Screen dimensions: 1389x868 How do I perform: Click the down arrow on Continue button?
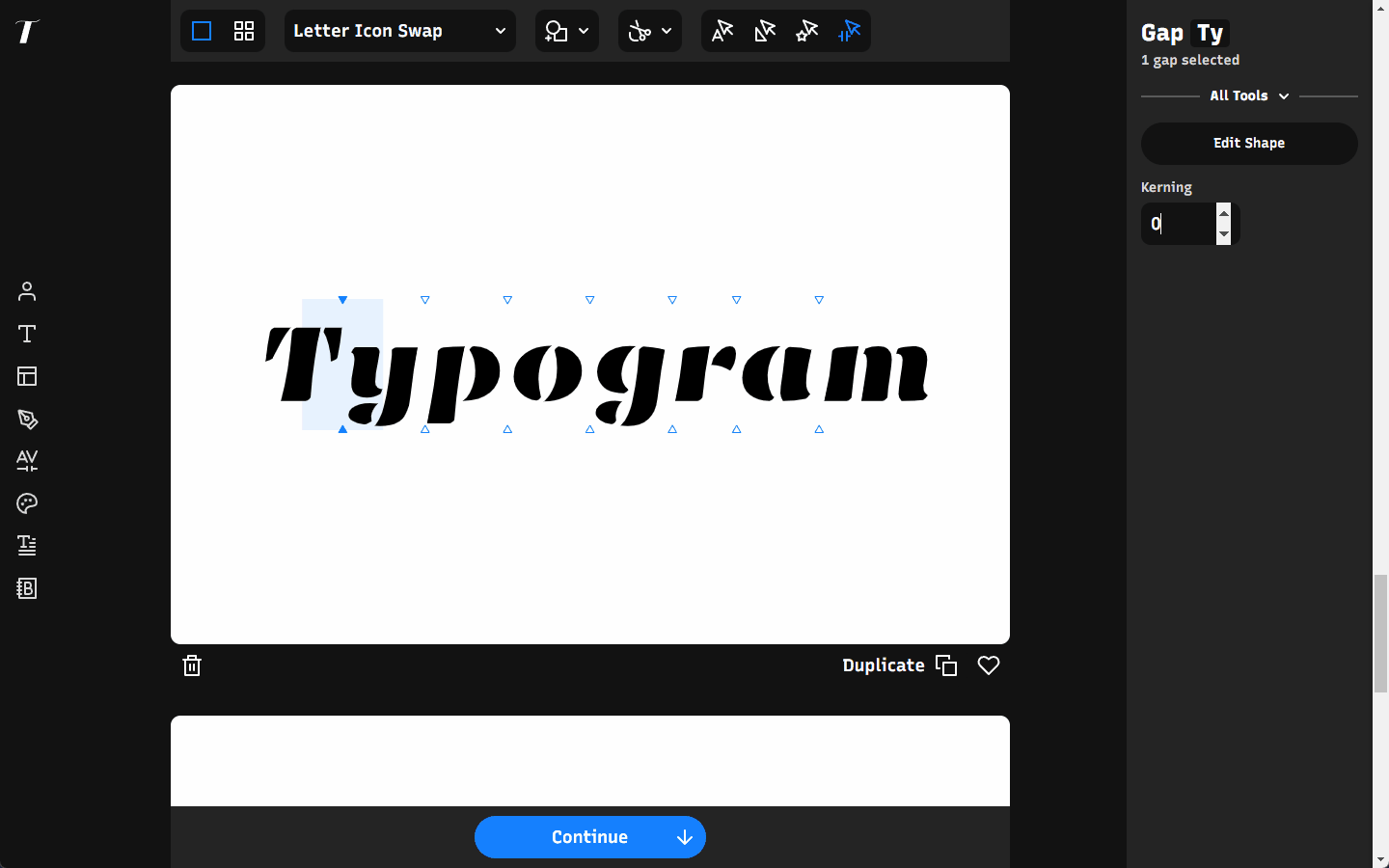point(685,837)
